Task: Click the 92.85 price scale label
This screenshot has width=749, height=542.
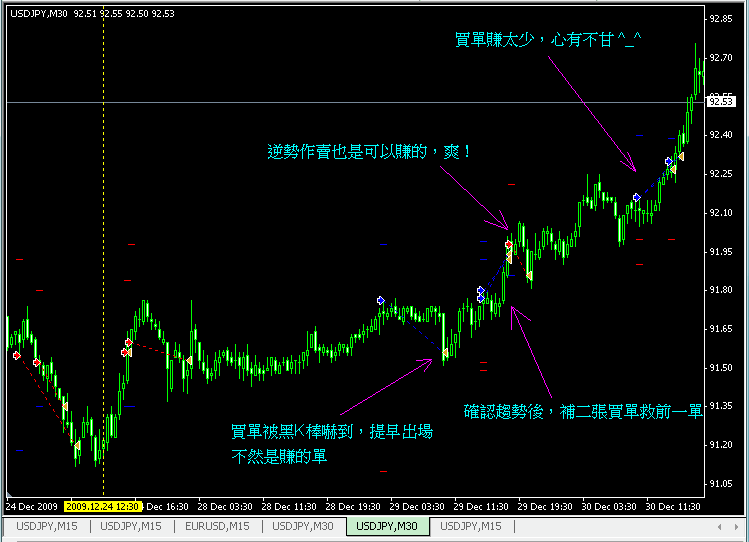Action: pos(721,19)
